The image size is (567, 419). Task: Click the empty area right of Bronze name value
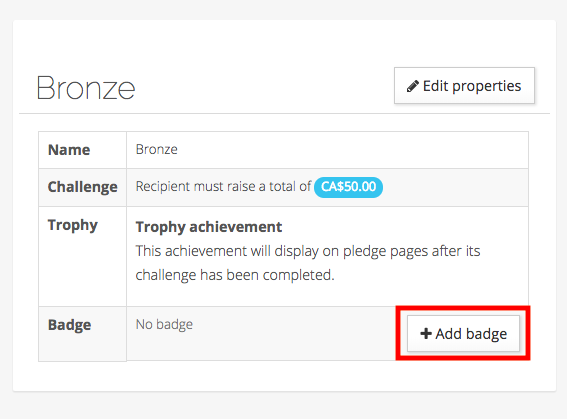(x=353, y=150)
